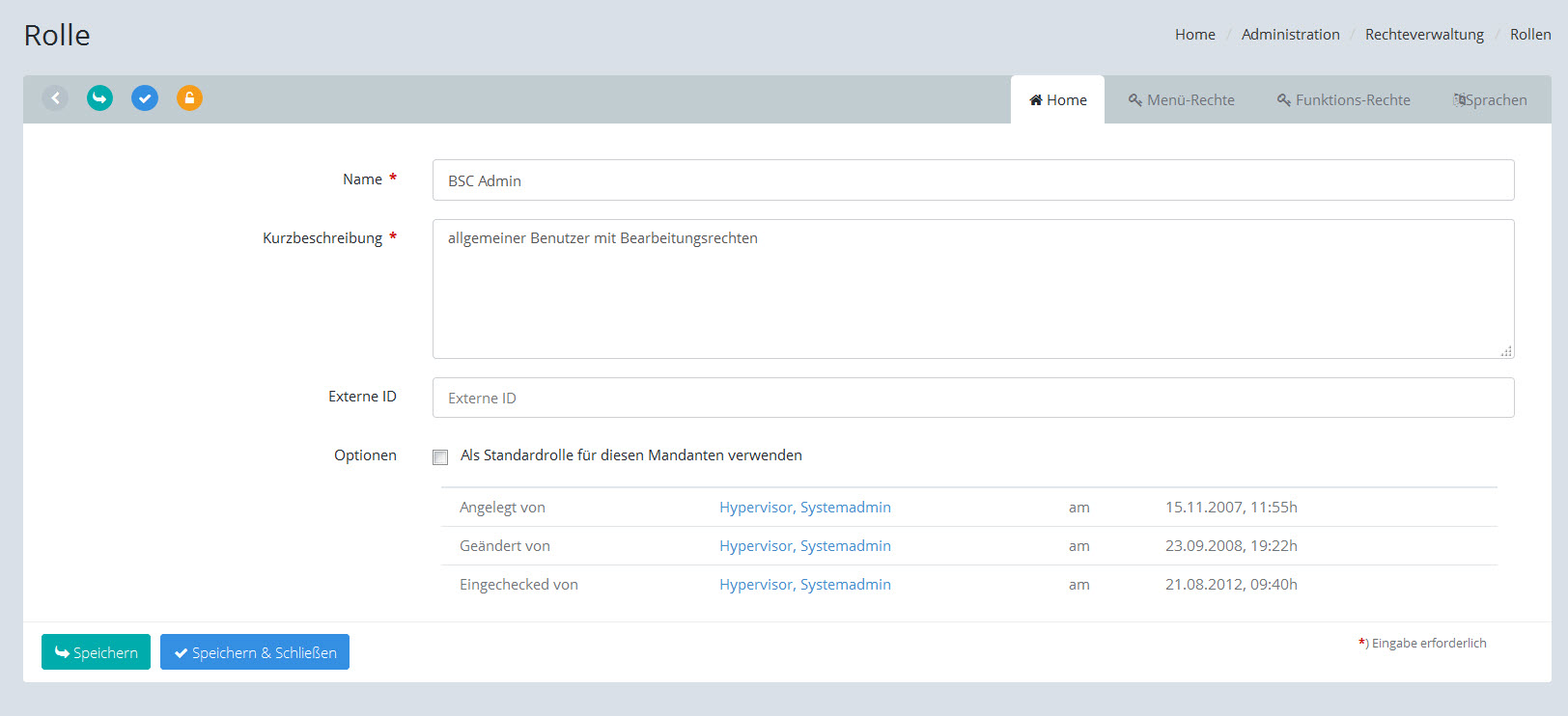Click the blue checkmark save-and-close icon
This screenshot has width=1568, height=716.
[145, 97]
